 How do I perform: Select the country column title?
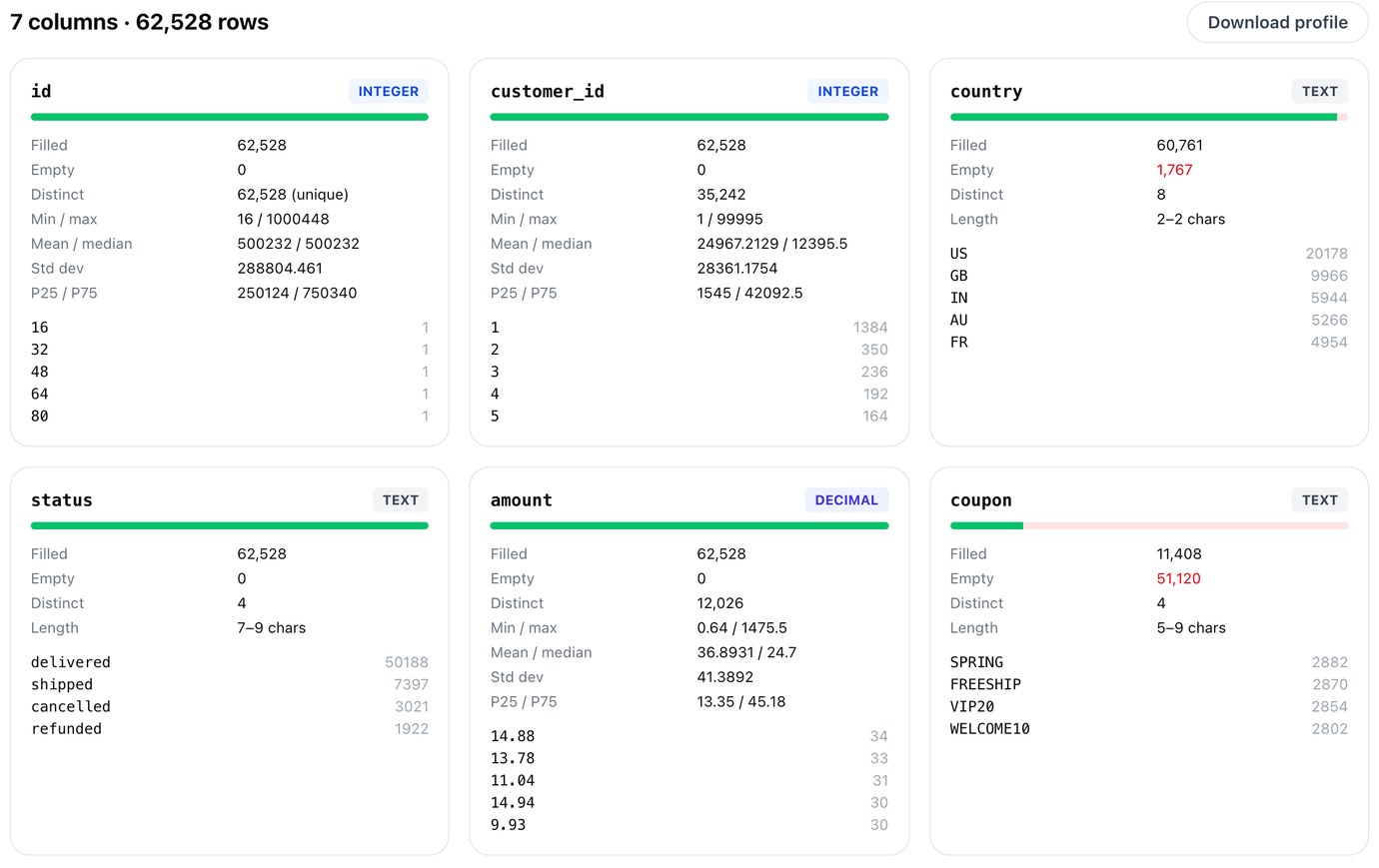(x=986, y=91)
